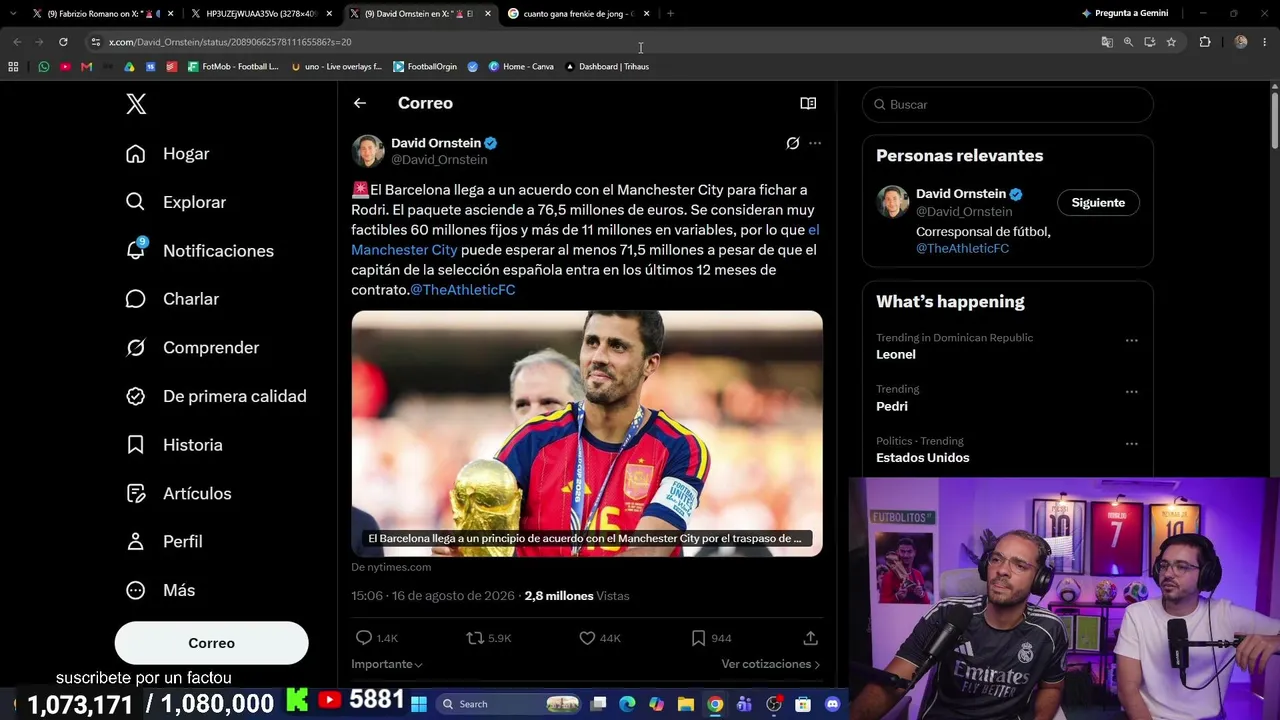Click the Pregunta a Gemini button
The image size is (1280, 720).
pos(1124,14)
